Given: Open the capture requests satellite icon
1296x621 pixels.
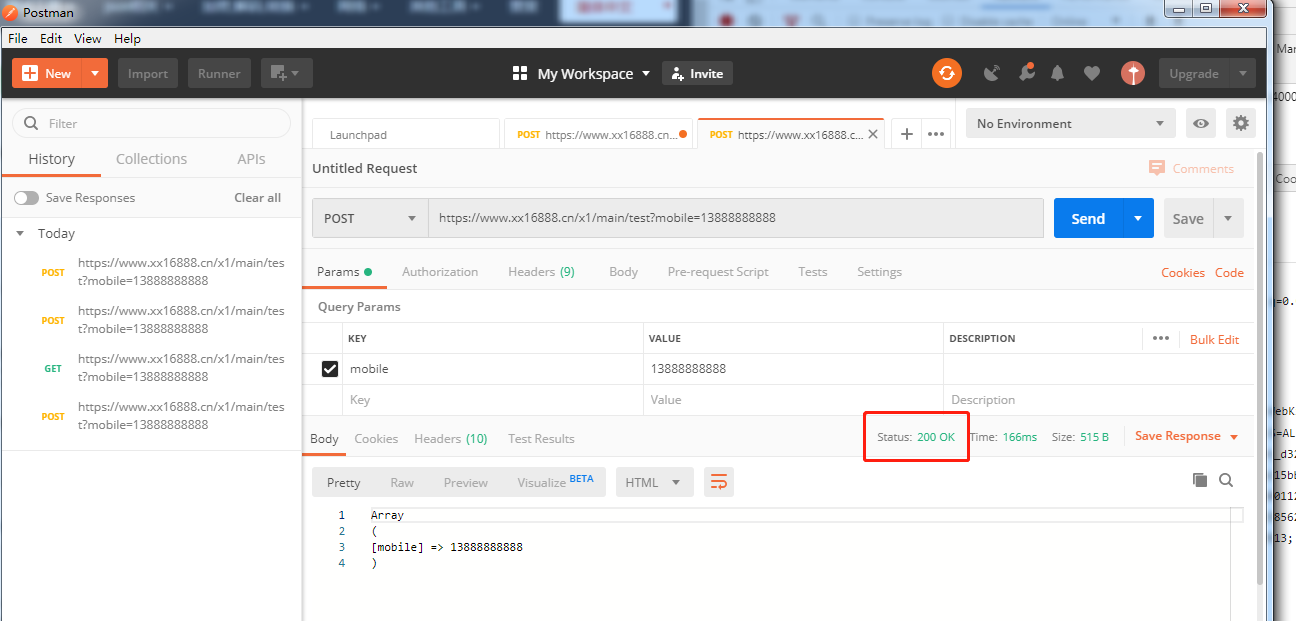Looking at the screenshot, I should [x=992, y=73].
